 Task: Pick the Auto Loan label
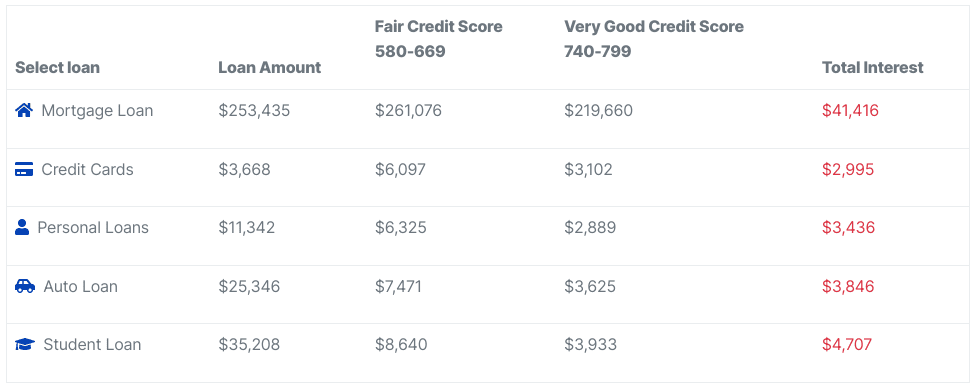(x=80, y=286)
